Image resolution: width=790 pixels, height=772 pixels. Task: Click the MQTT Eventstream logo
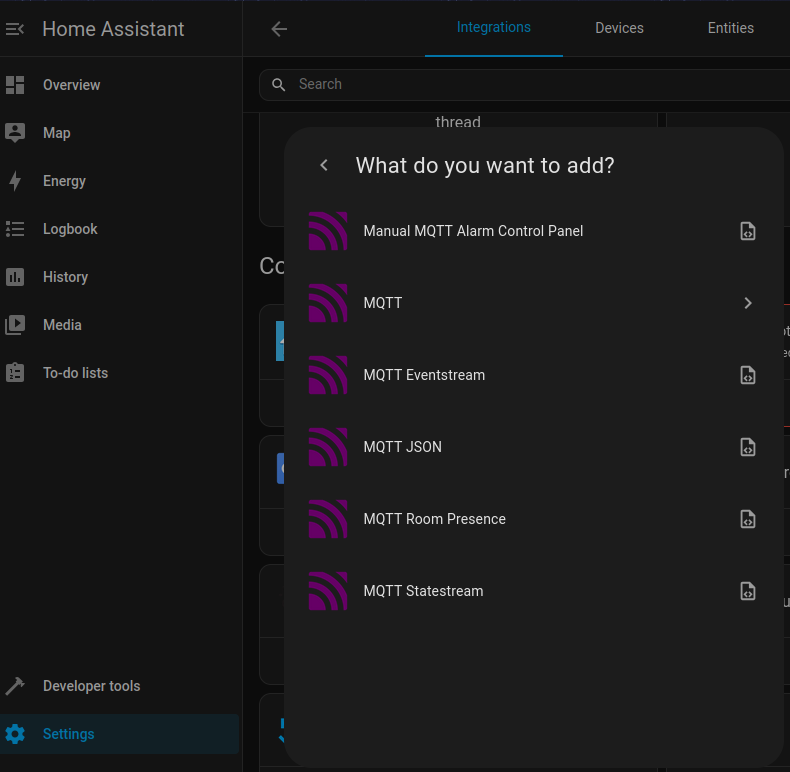[x=328, y=375]
